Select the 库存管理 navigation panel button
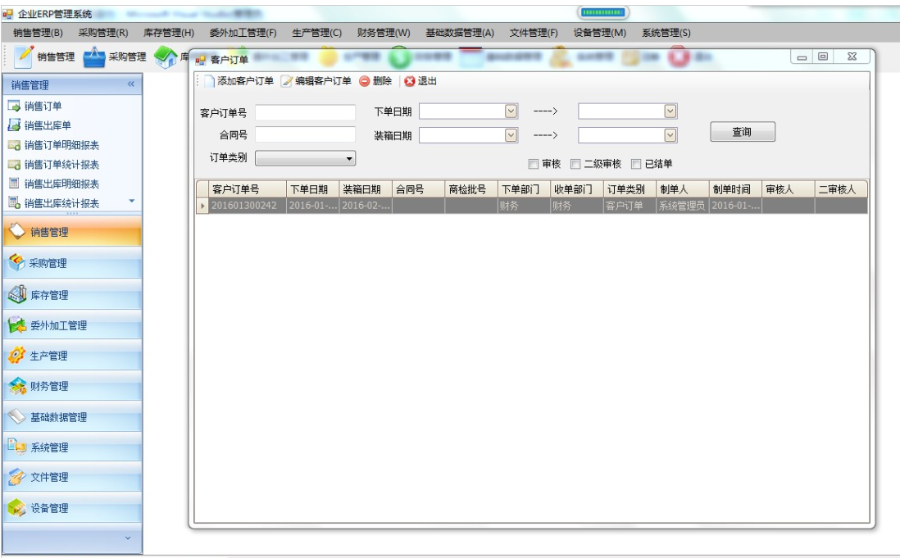This screenshot has width=900, height=558. pyautogui.click(x=72, y=294)
